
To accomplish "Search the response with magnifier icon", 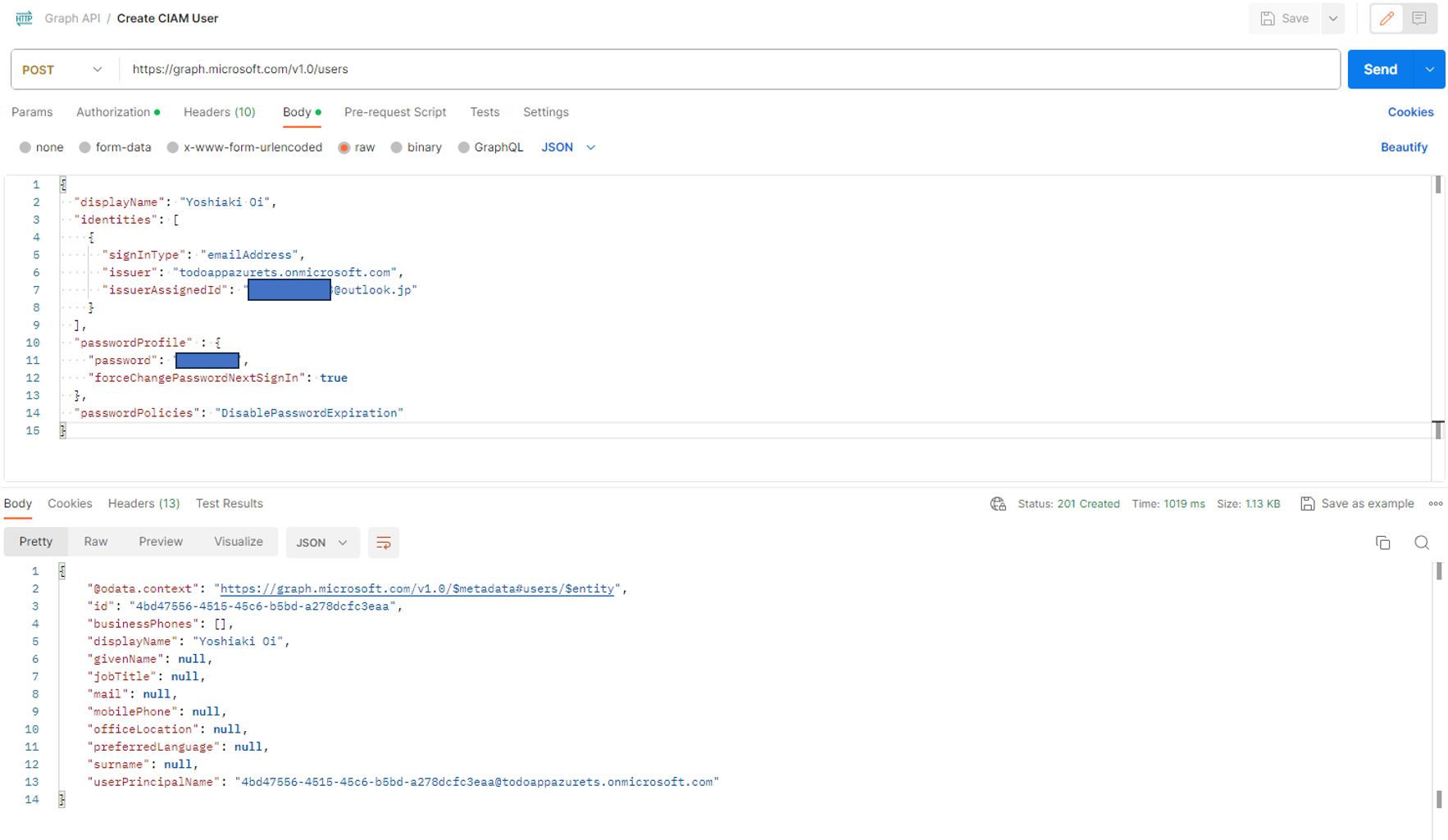I will 1422,543.
